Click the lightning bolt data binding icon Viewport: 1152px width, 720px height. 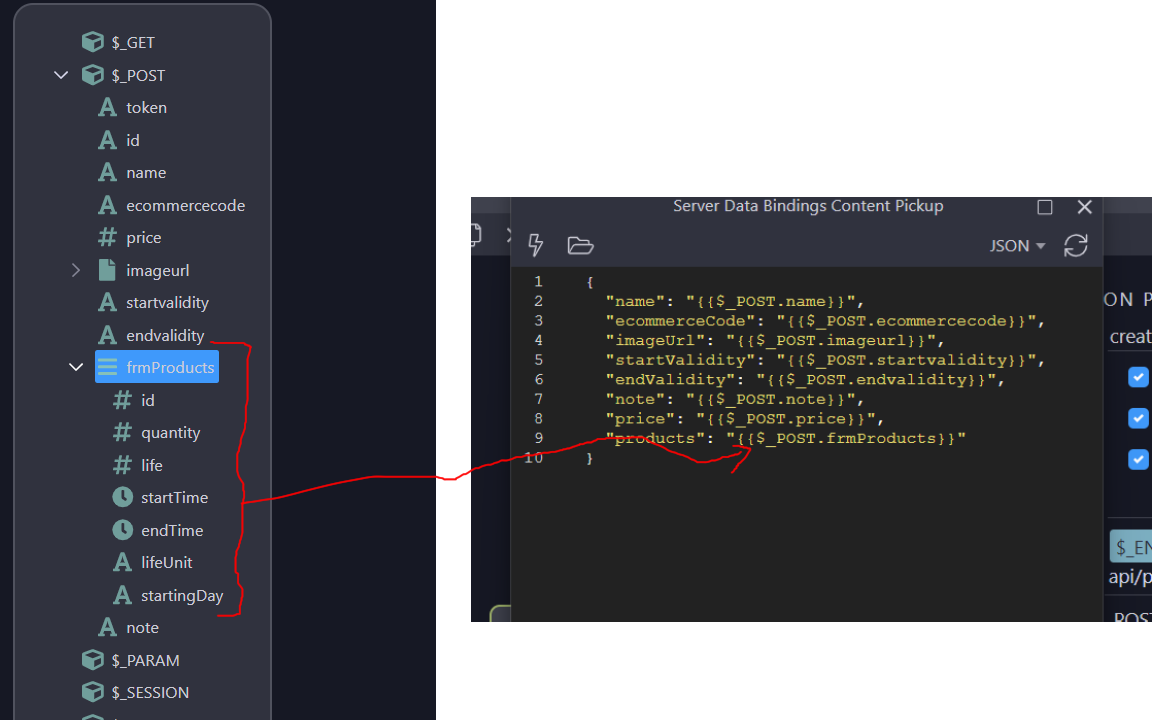tap(536, 245)
